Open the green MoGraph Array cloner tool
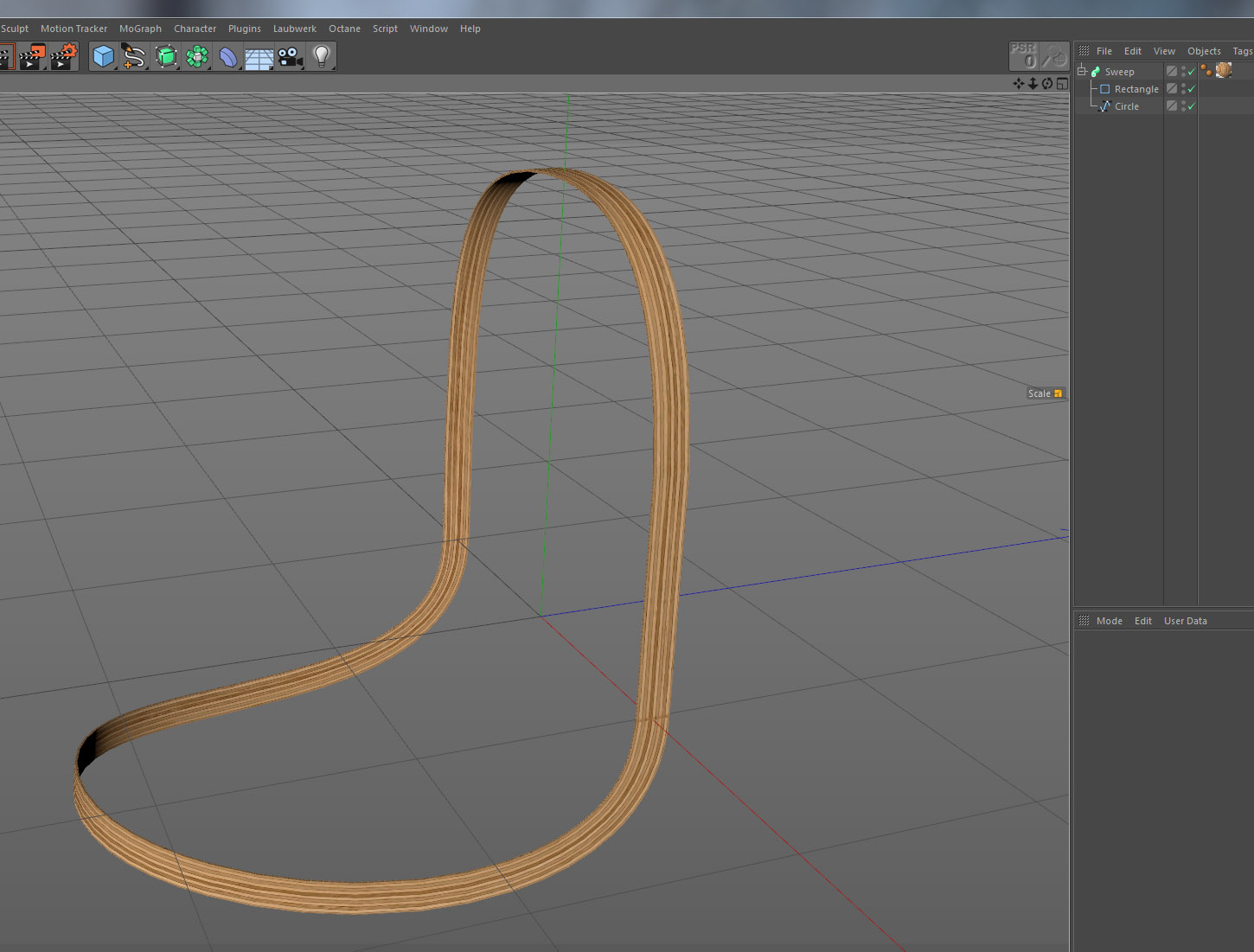This screenshot has height=952, width=1254. pos(197,57)
